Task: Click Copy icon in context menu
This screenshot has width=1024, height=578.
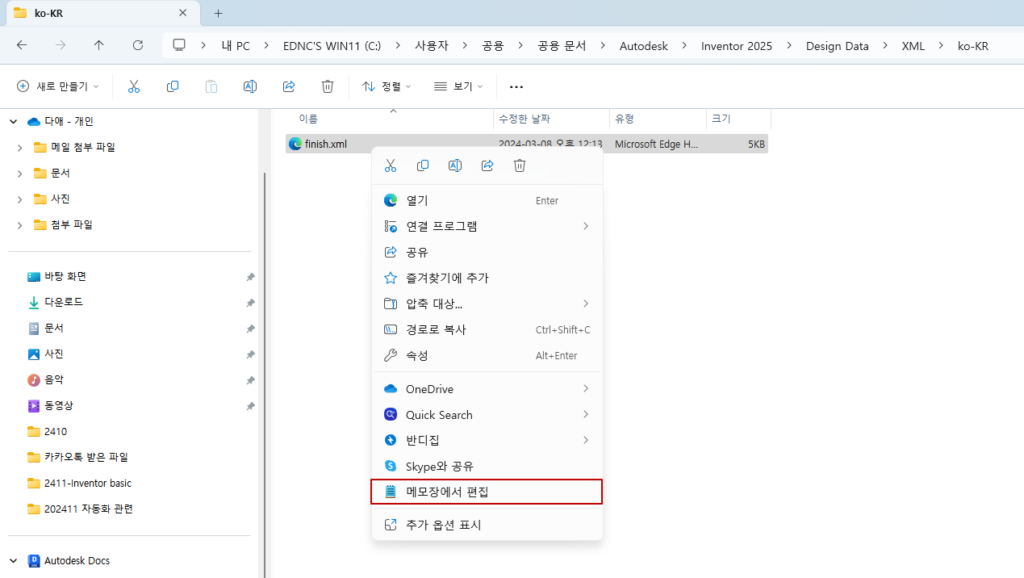Action: tap(423, 166)
